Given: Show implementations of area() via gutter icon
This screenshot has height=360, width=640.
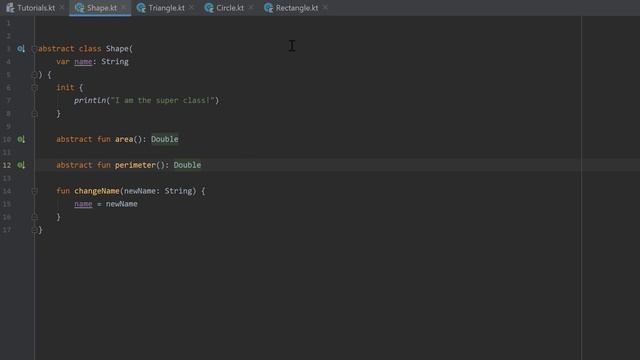Looking at the screenshot, I should (21, 139).
